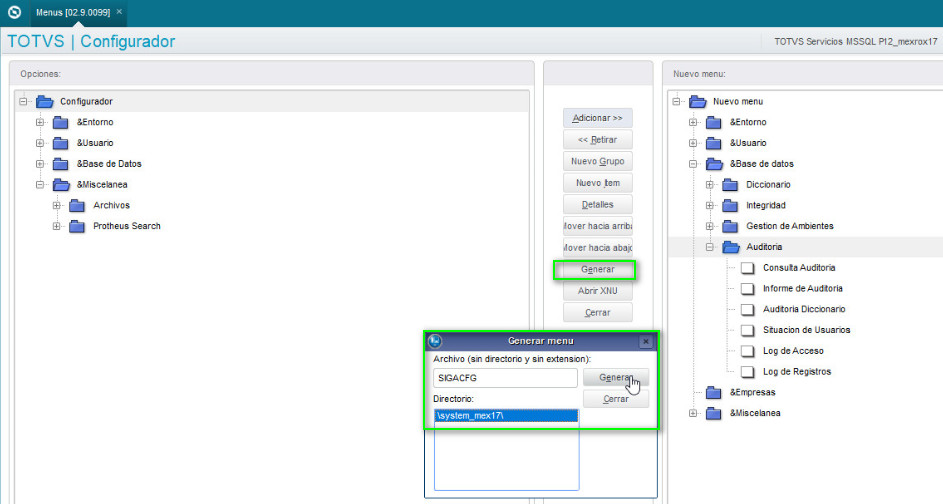
Task: Check the Situacion de Usuarios box
Action: click(748, 330)
